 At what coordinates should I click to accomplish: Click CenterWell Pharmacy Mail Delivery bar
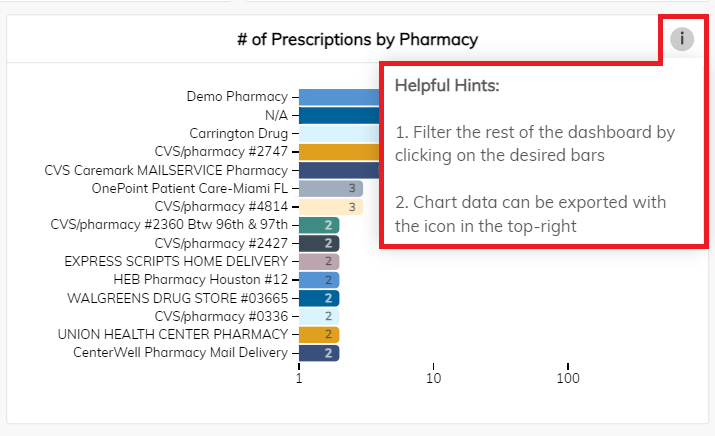click(319, 353)
